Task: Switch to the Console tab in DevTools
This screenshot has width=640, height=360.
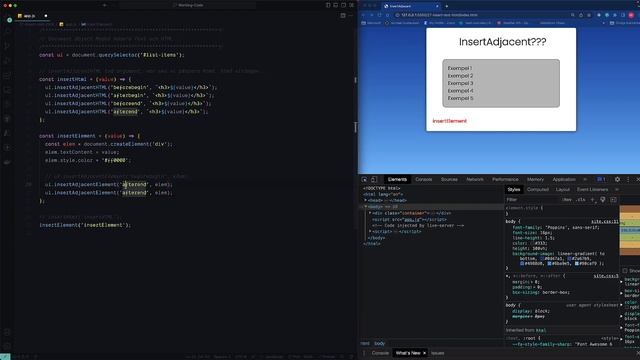Action: pos(424,180)
